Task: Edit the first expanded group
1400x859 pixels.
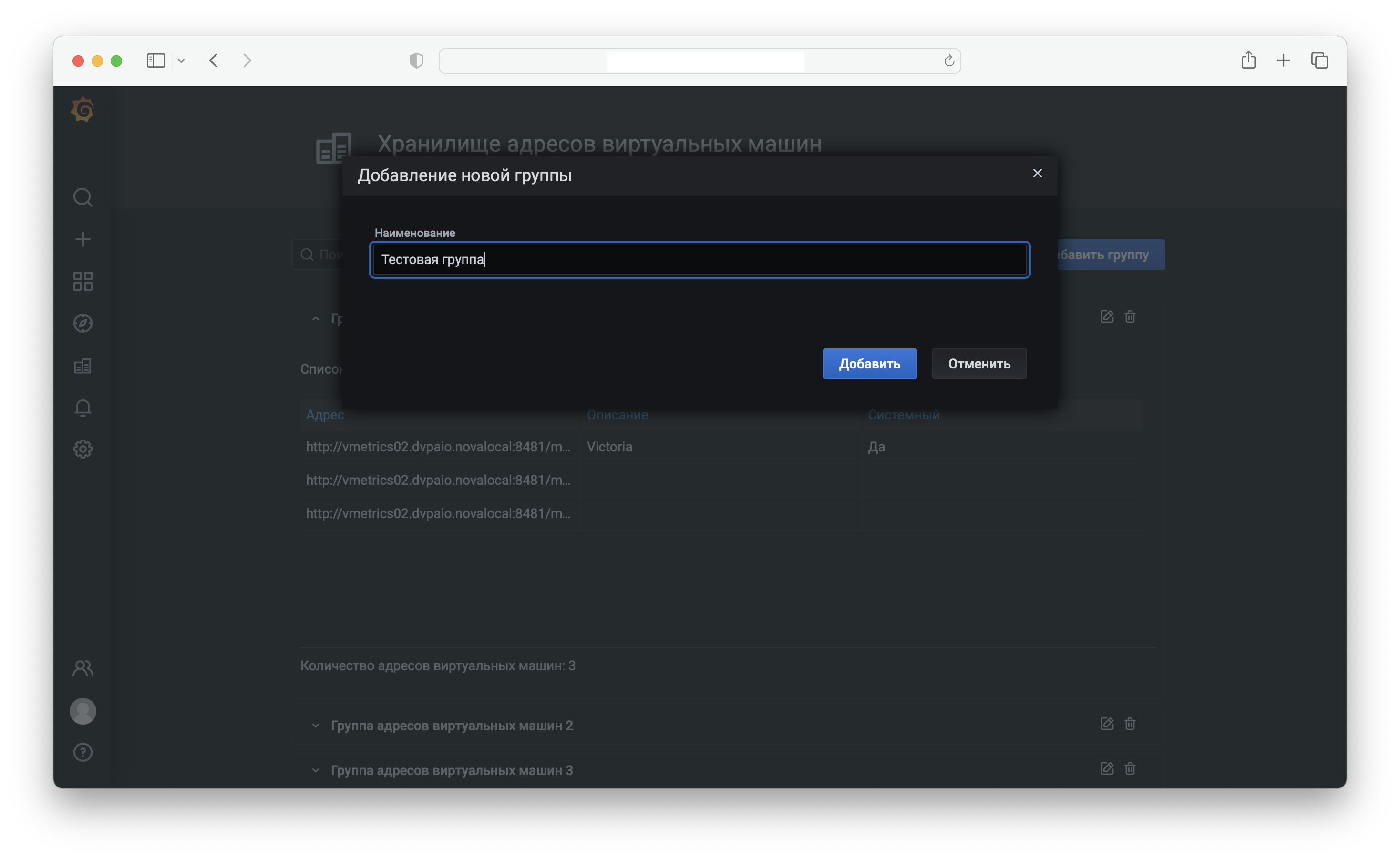Action: click(x=1107, y=317)
